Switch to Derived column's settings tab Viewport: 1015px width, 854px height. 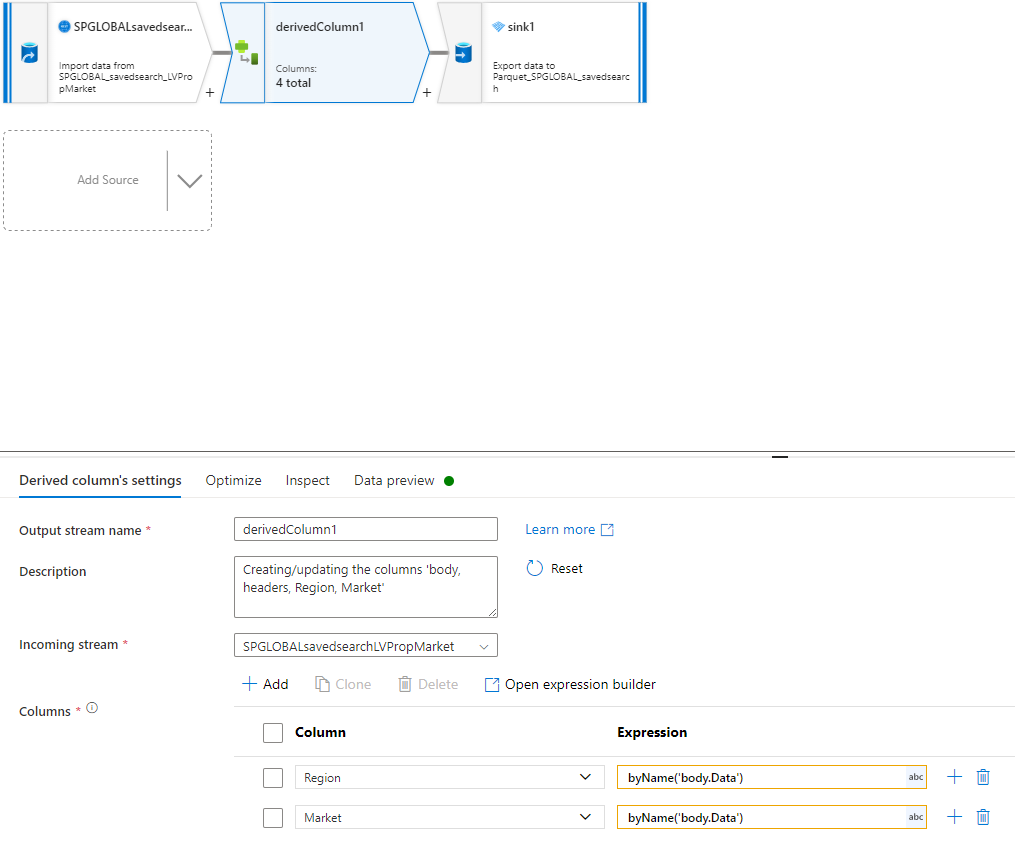[100, 480]
